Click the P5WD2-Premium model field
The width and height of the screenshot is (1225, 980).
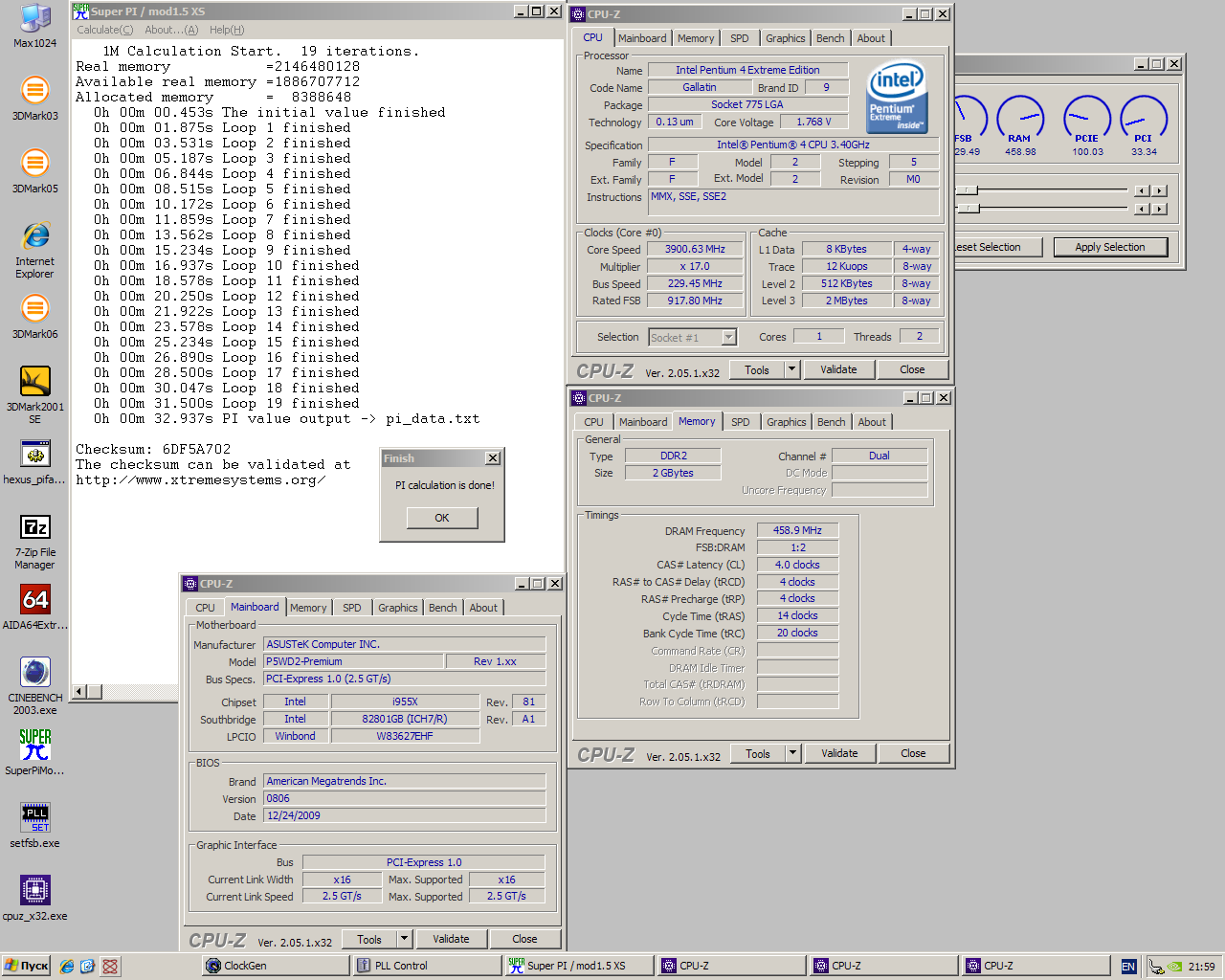point(354,661)
